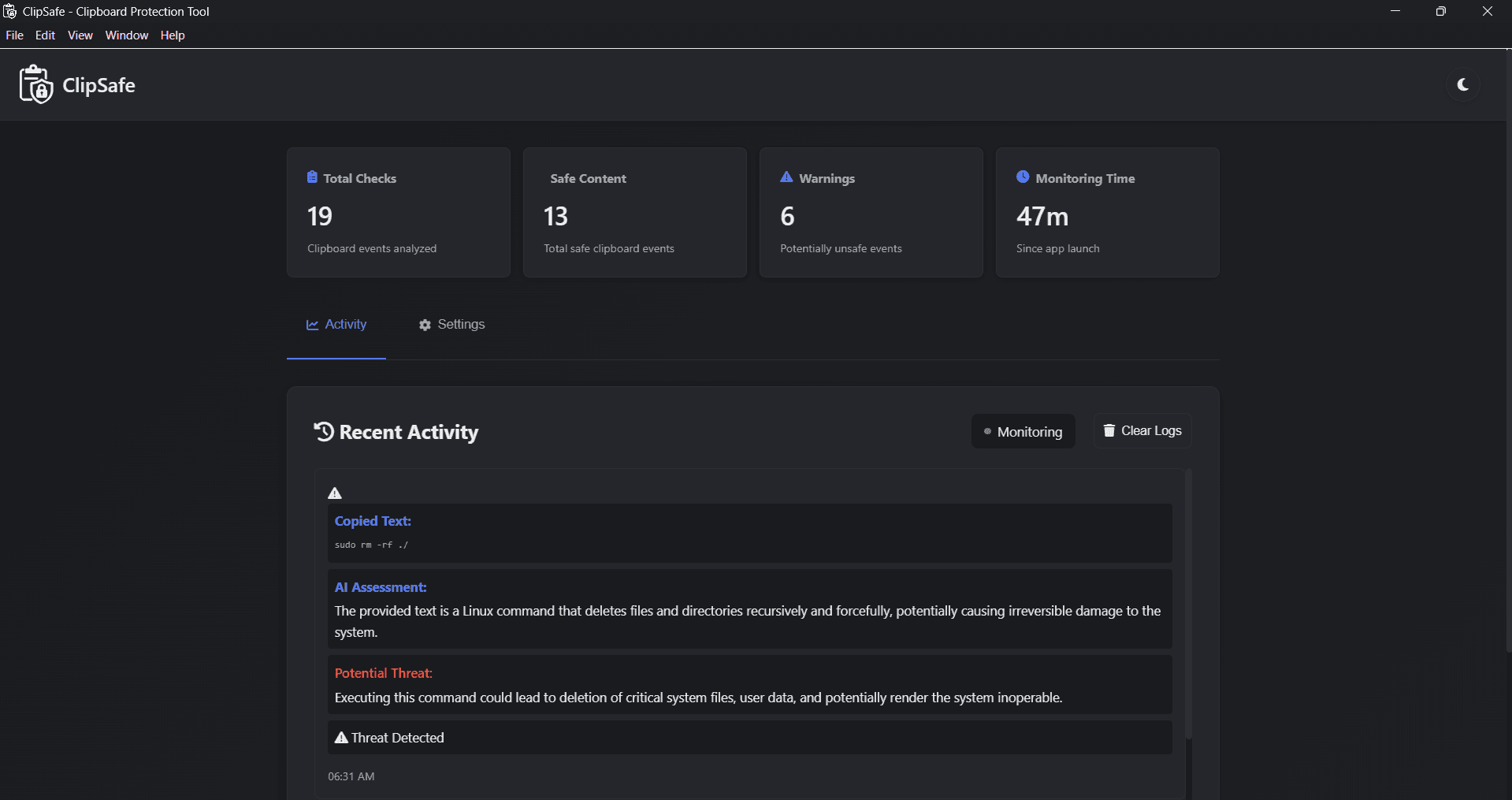Open the Help menu
Screen dimensions: 1512x800
pos(173,35)
